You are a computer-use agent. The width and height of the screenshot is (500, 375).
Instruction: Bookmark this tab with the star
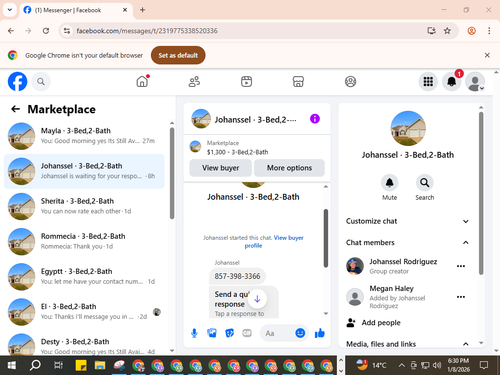(x=447, y=31)
